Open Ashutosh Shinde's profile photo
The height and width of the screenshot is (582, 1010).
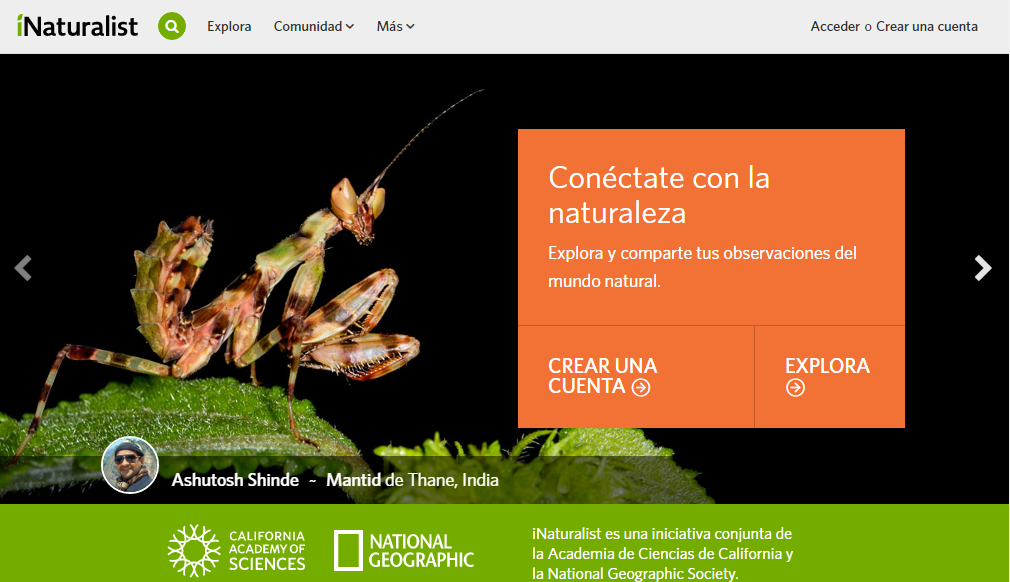(130, 465)
